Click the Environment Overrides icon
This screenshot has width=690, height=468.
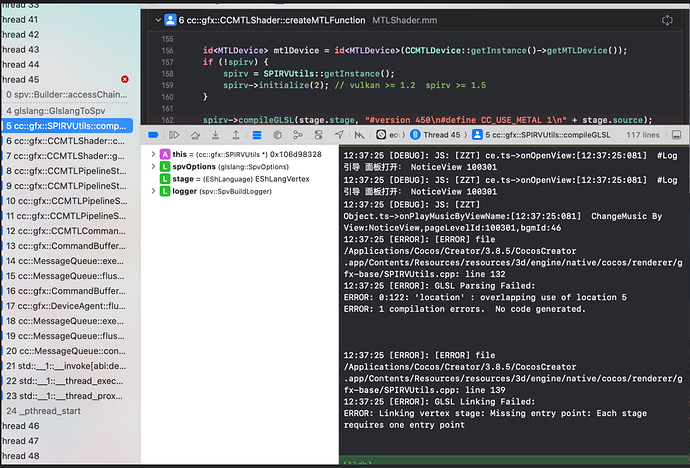point(318,135)
